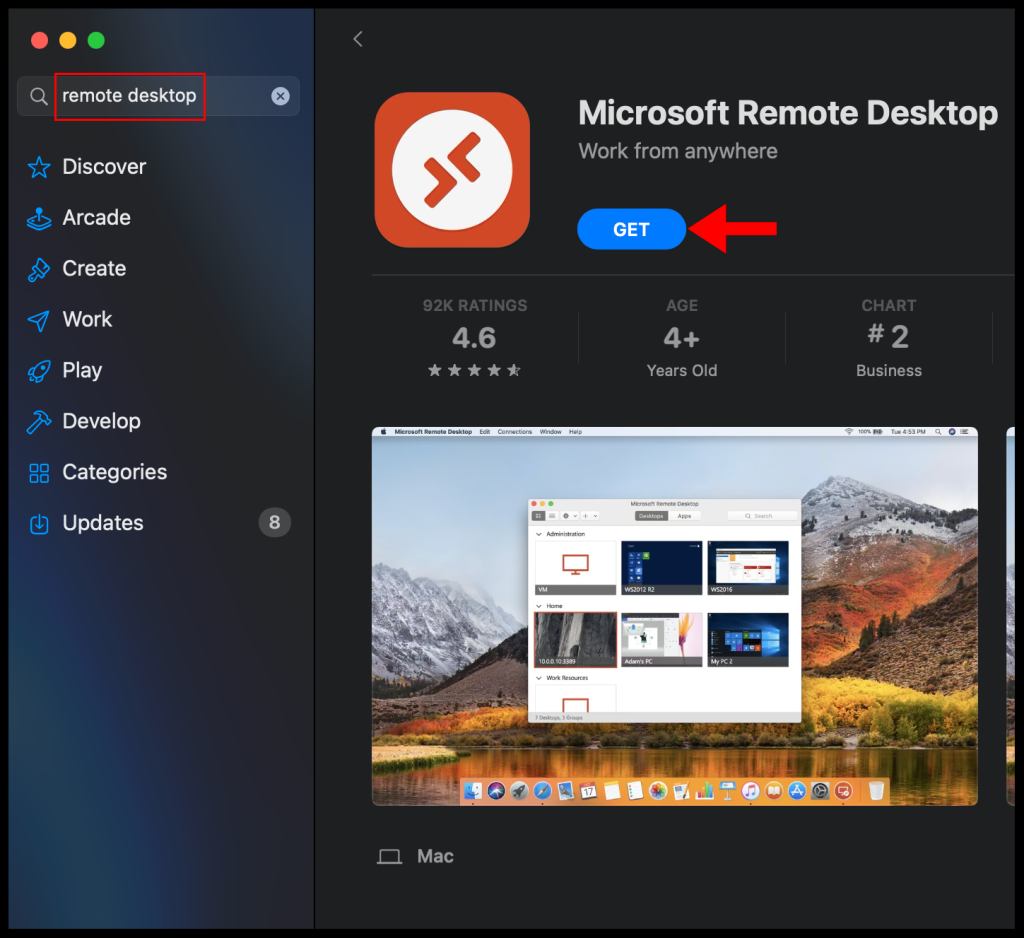Open the Create category

(93, 269)
